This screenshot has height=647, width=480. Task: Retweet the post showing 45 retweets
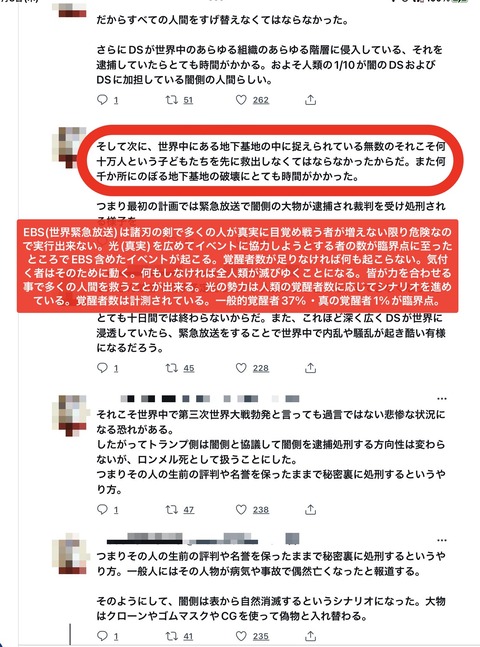[x=172, y=368]
